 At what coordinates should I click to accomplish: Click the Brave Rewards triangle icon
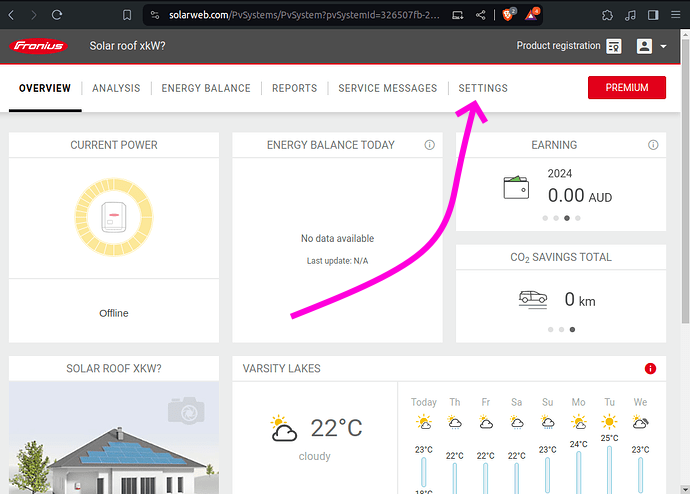coord(532,15)
